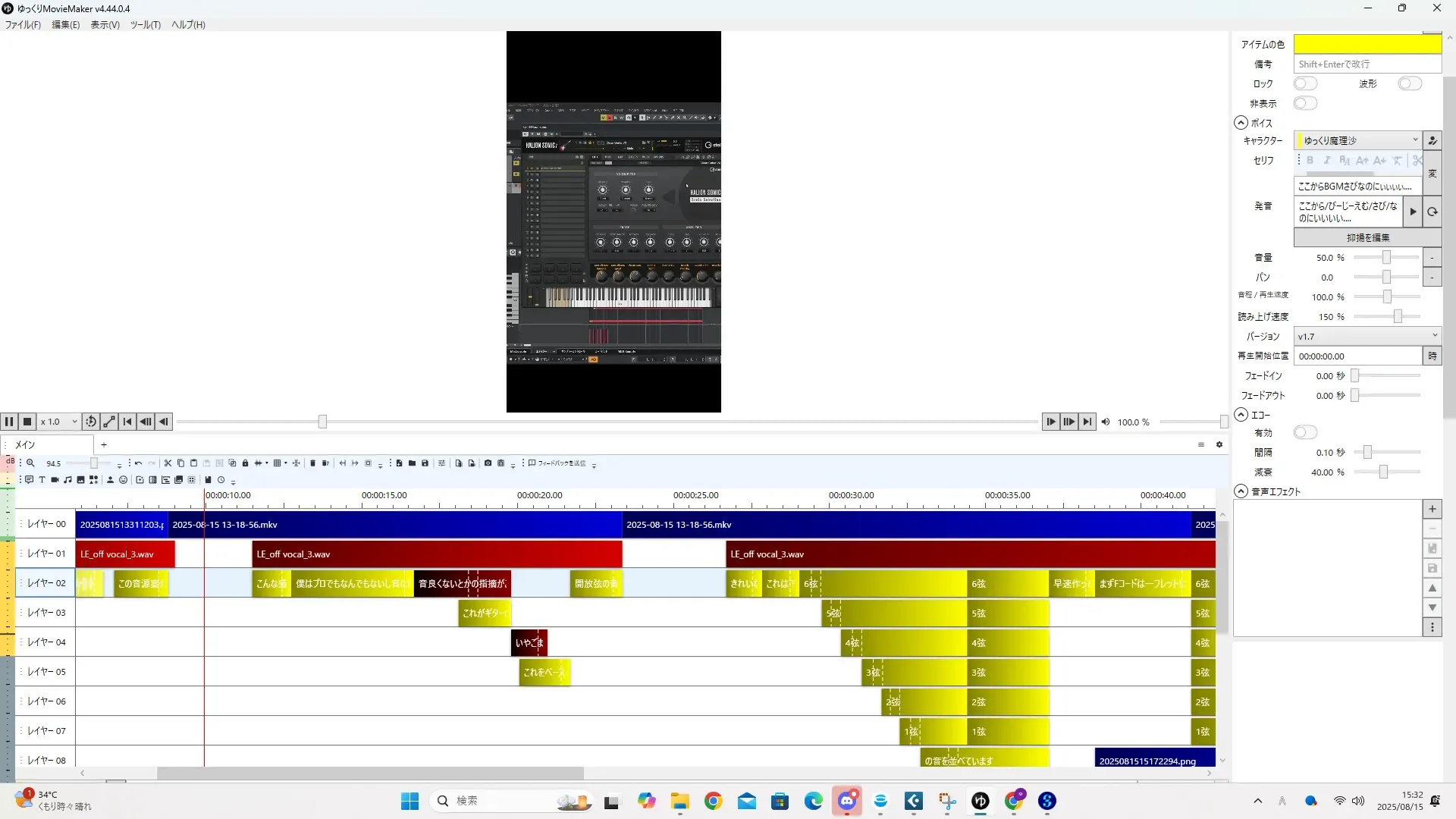Open the ファイル(F) menu
The image size is (1456, 819).
(x=23, y=24)
